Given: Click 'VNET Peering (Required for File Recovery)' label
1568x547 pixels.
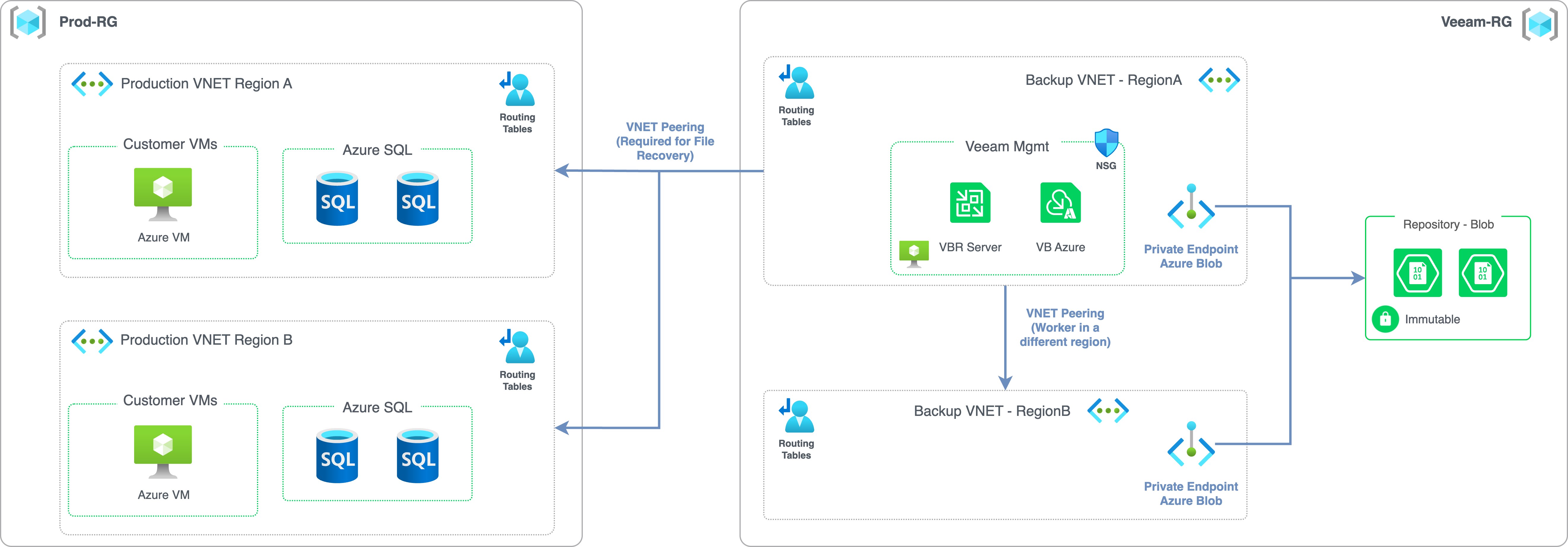Looking at the screenshot, I should 665,141.
